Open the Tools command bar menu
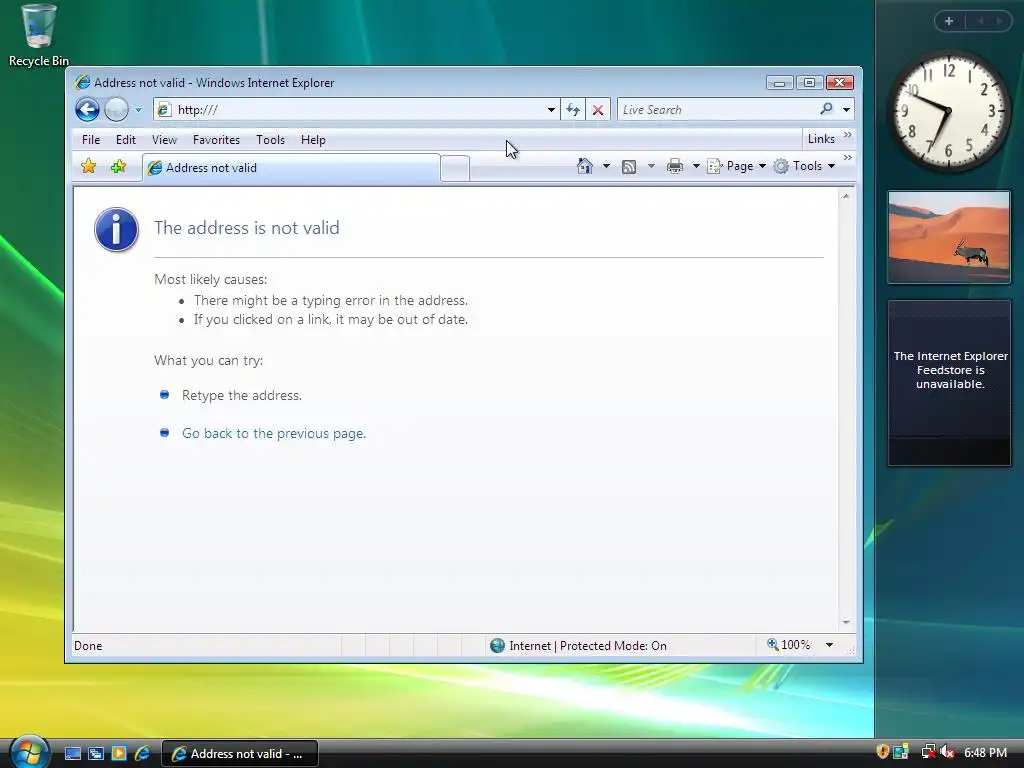 (x=805, y=166)
